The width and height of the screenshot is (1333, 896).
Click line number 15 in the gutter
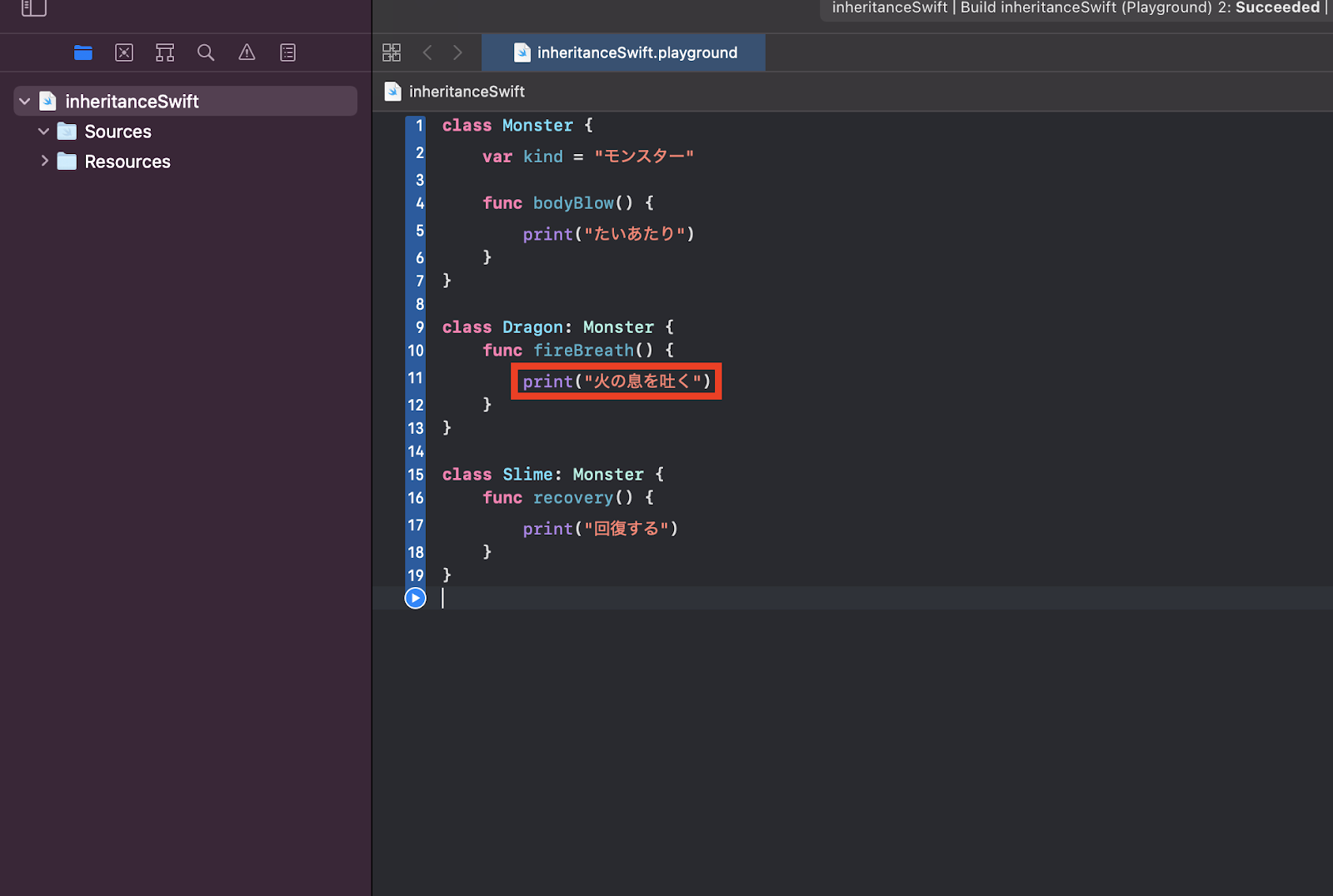pos(416,475)
